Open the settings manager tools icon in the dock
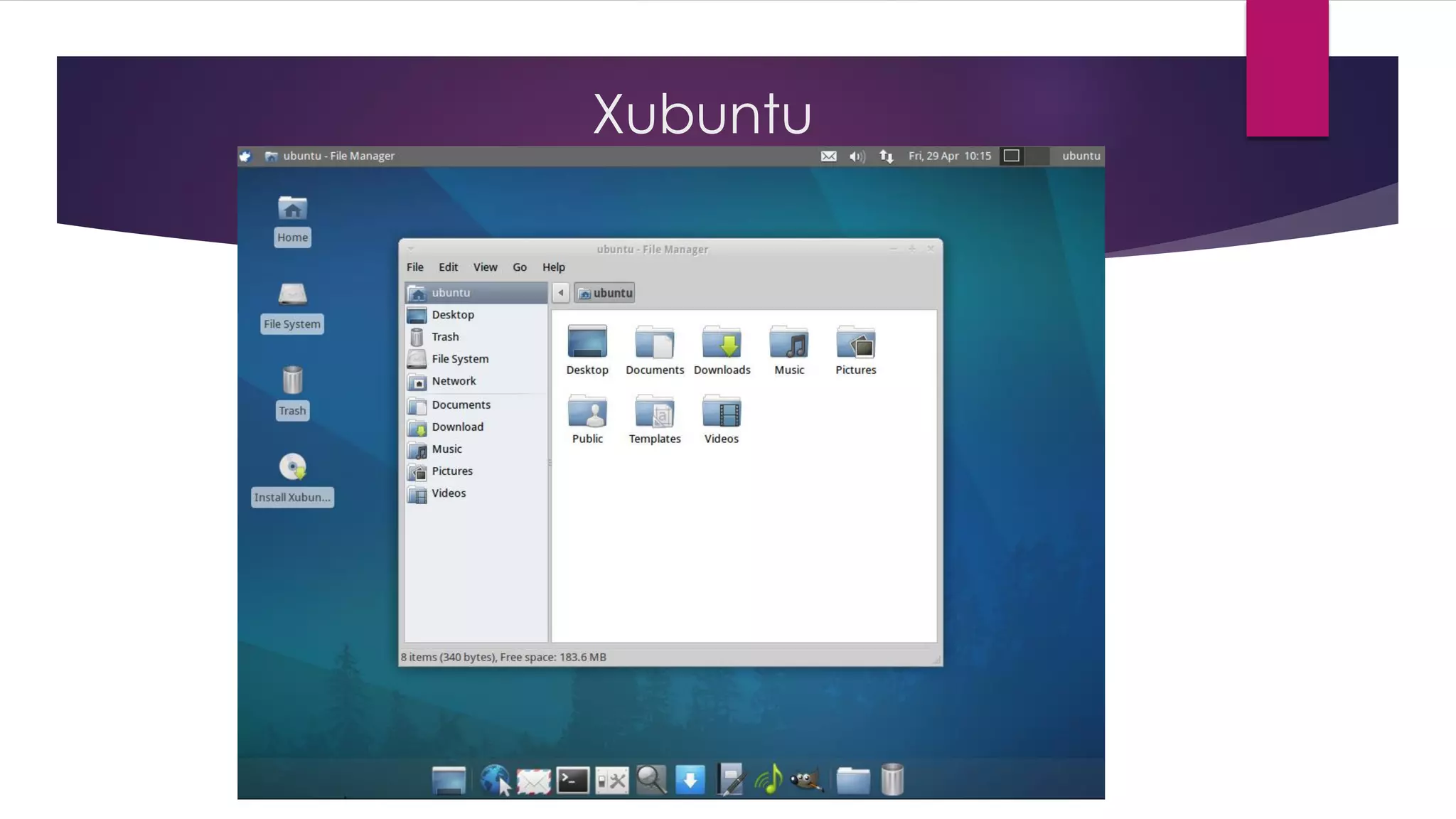The width and height of the screenshot is (1456, 819). click(x=612, y=781)
